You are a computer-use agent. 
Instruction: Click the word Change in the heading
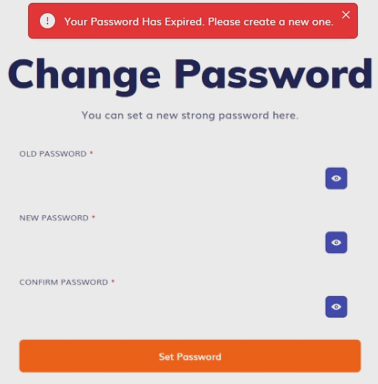[x=84, y=75]
